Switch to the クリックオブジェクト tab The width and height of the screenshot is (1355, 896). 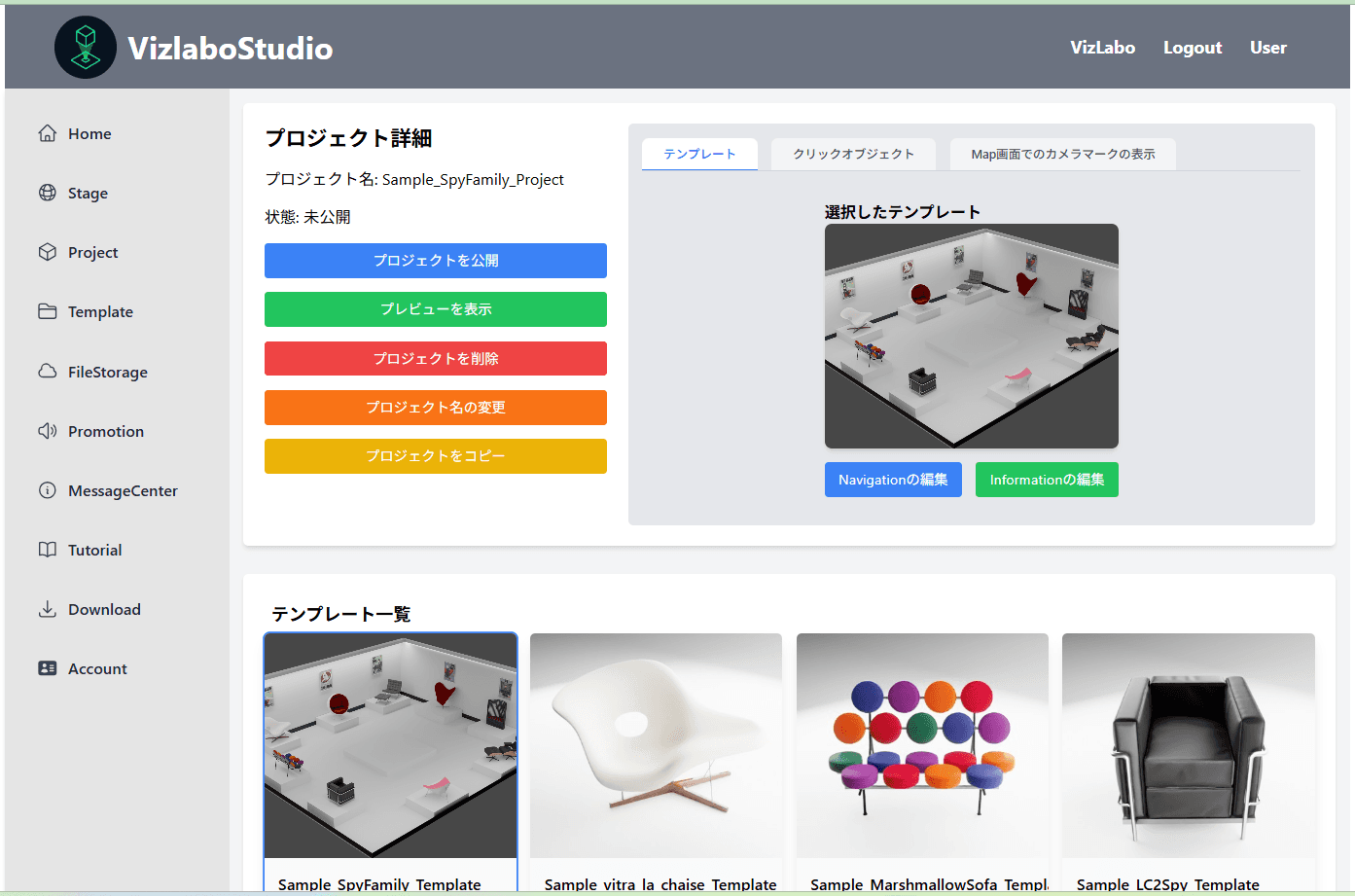(853, 154)
